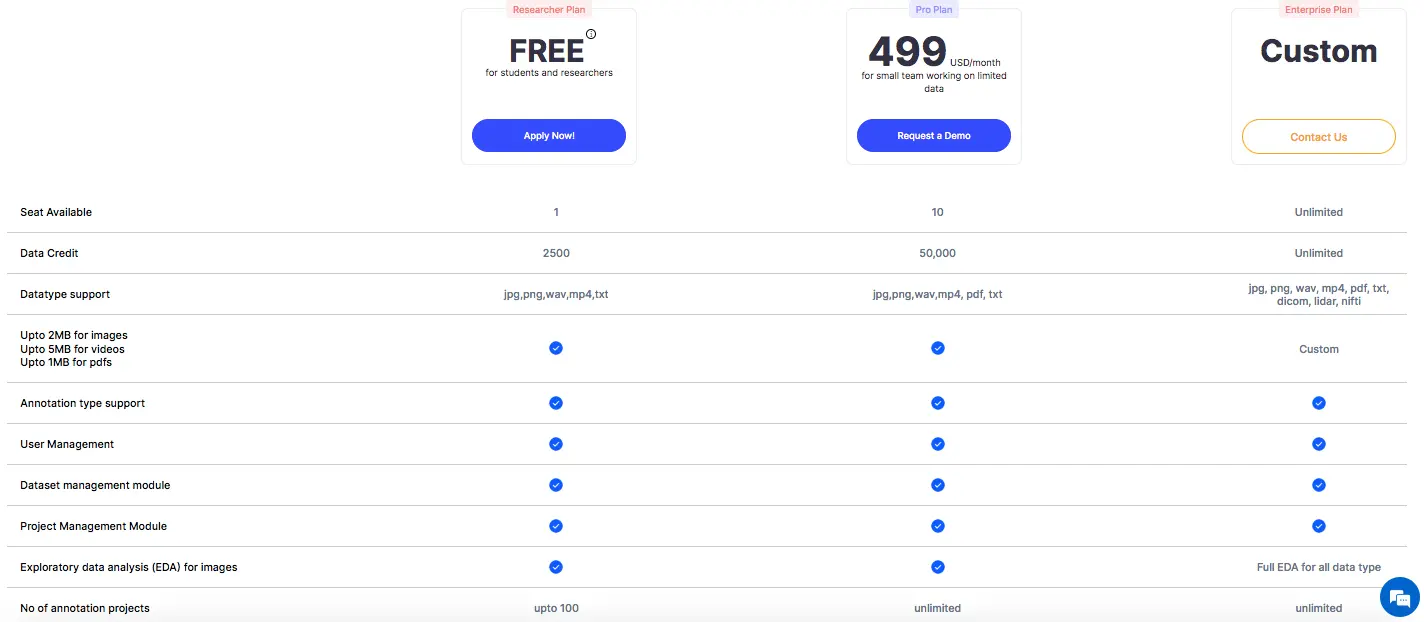This screenshot has height=622, width=1424.
Task: Click Pro Plan's Exploratory data analysis checkmark
Action: (x=937, y=567)
